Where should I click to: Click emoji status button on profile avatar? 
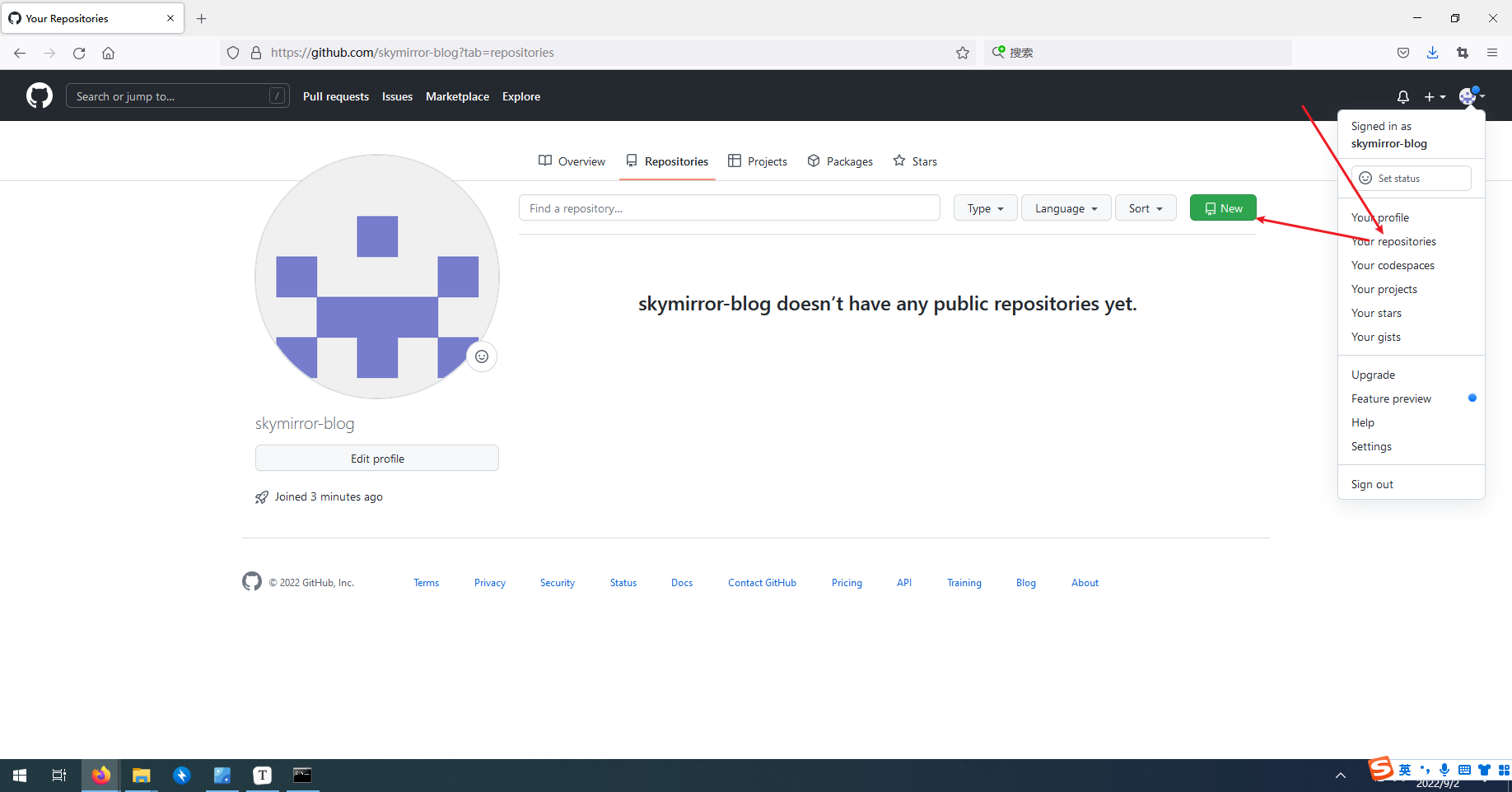tap(482, 356)
